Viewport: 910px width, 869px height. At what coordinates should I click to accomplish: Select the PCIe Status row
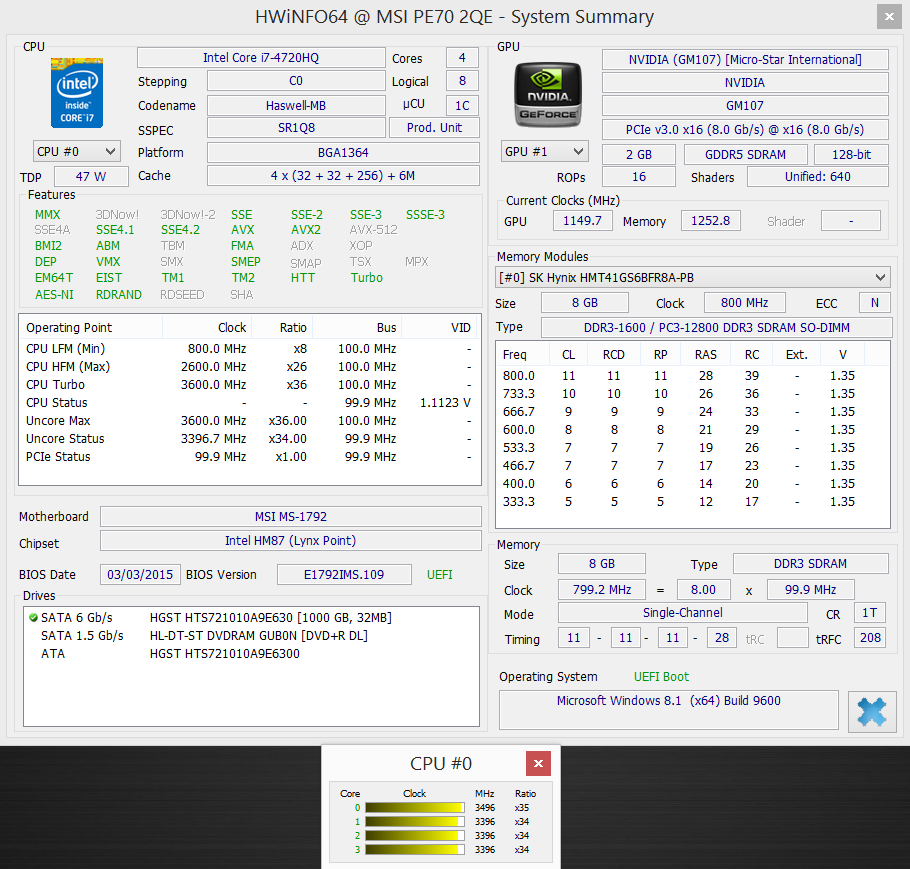[250, 457]
